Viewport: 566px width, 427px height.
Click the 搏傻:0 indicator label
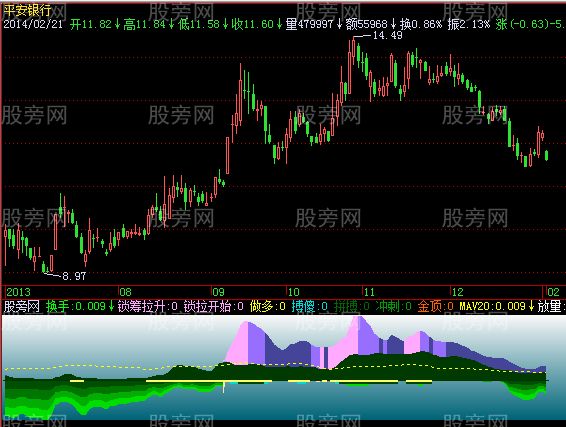pos(310,306)
